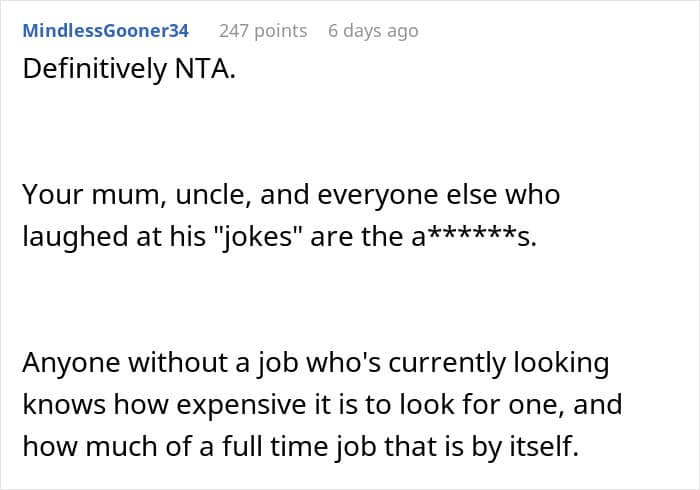Viewport: 700px width, 490px height.
Task: Click the "6 days ago" timestamp
Action: click(x=373, y=30)
